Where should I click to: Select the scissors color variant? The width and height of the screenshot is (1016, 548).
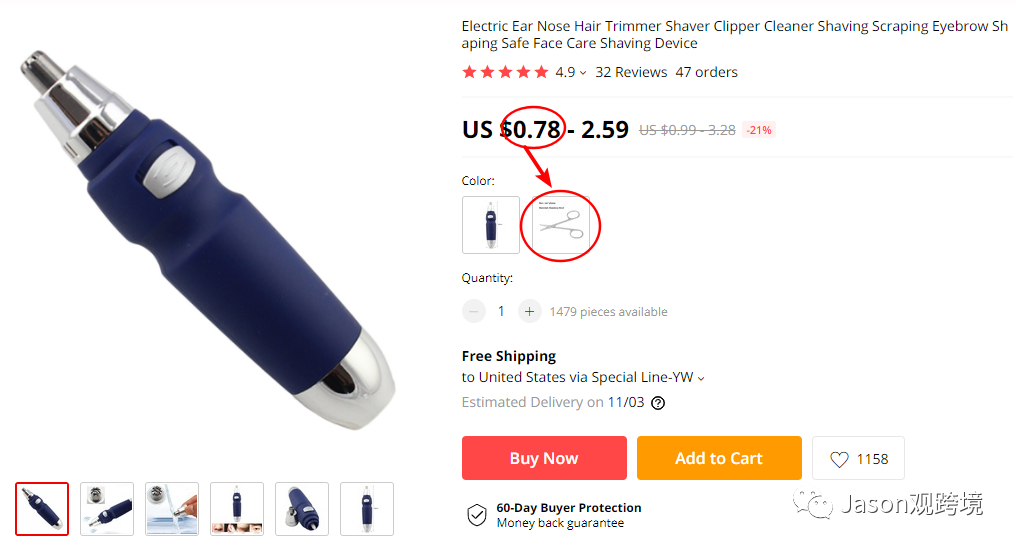(561, 225)
